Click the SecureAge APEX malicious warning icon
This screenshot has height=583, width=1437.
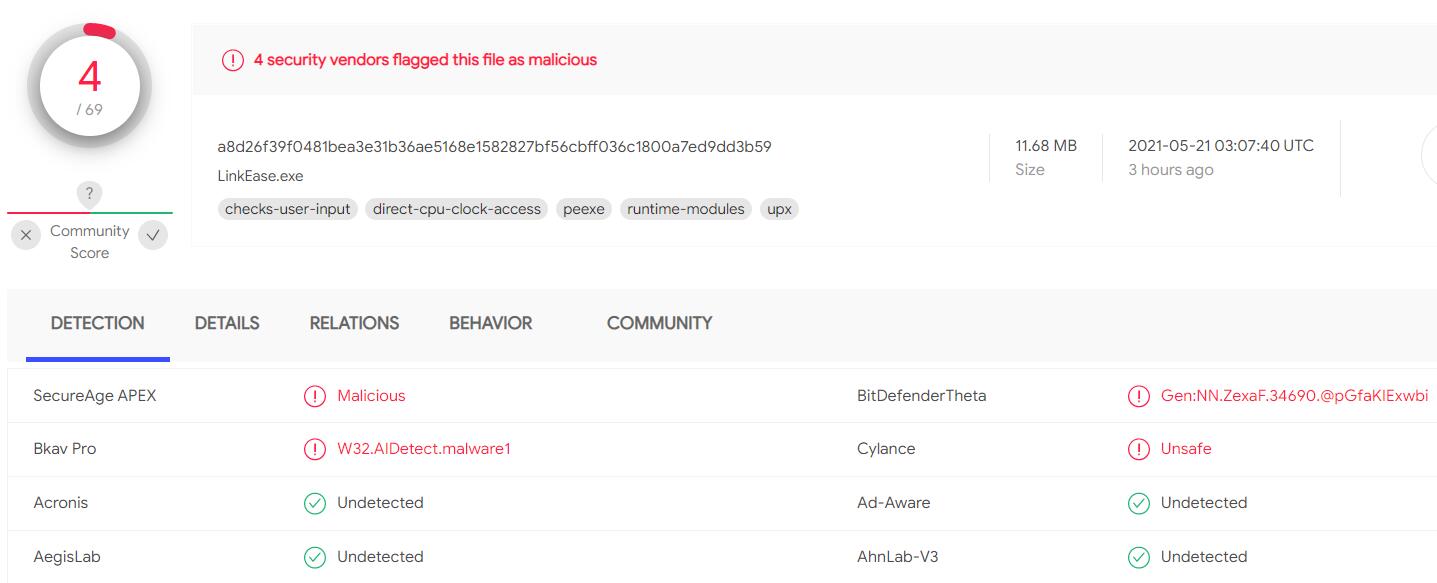(315, 396)
